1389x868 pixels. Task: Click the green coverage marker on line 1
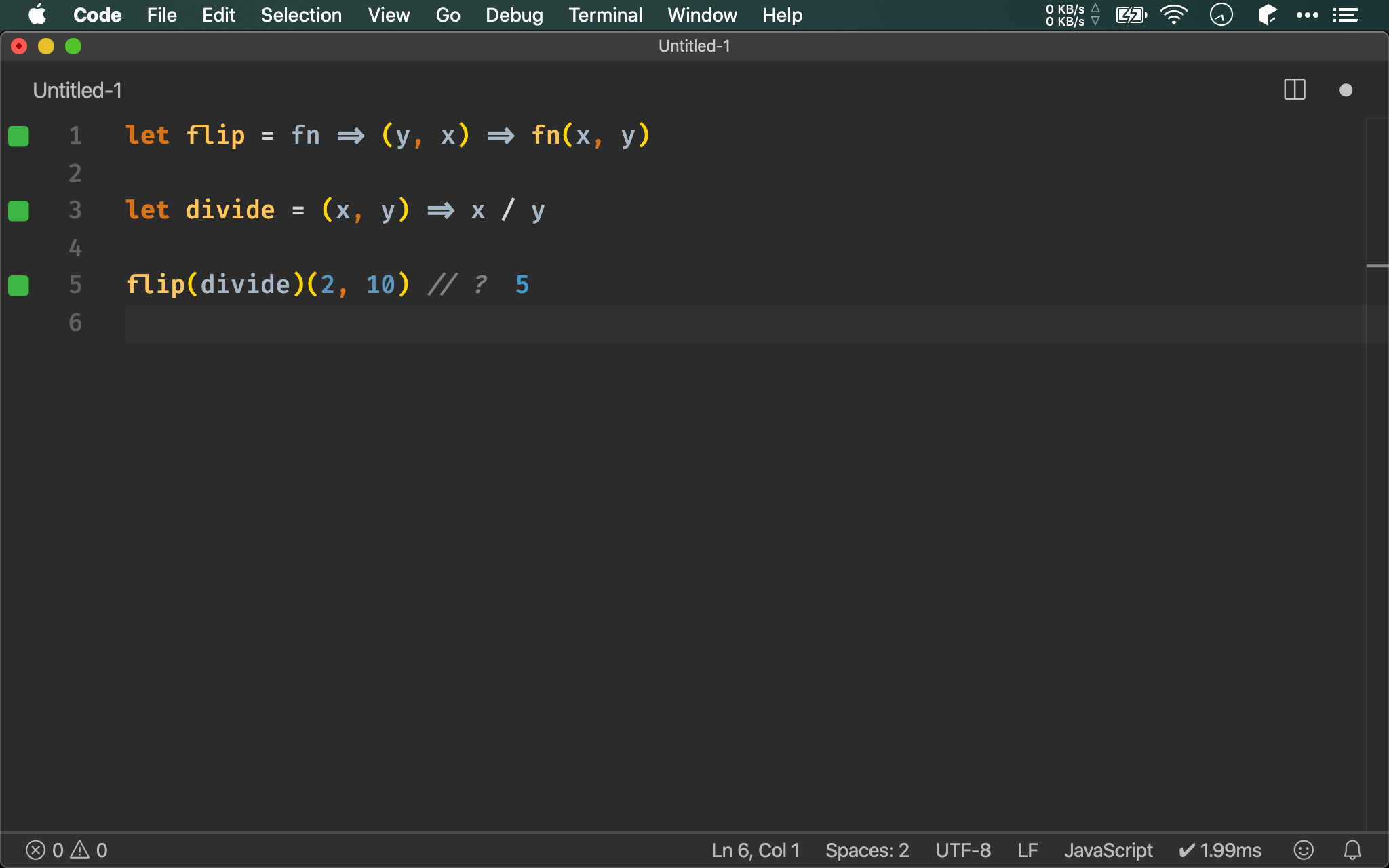tap(19, 136)
